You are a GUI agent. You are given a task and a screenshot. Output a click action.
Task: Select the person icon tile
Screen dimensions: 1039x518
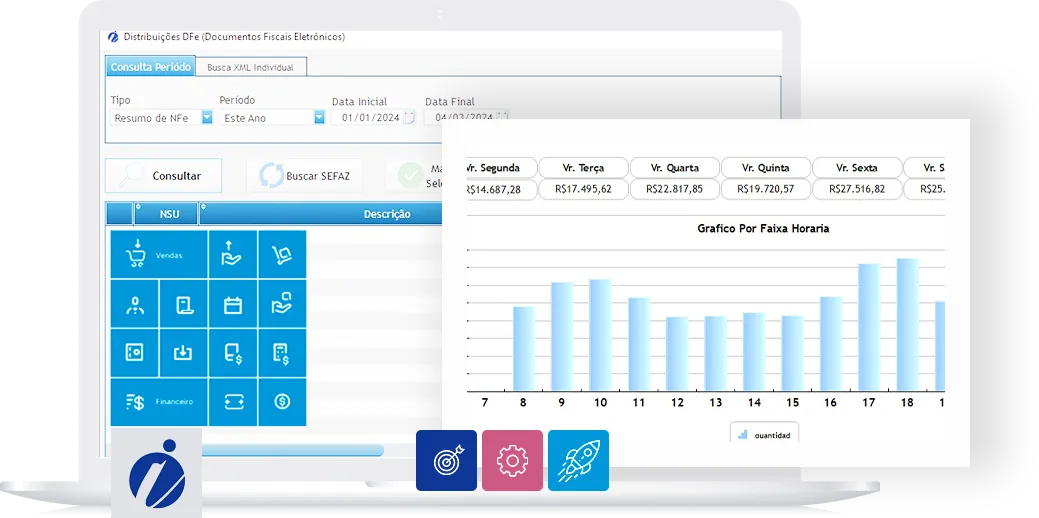point(135,304)
